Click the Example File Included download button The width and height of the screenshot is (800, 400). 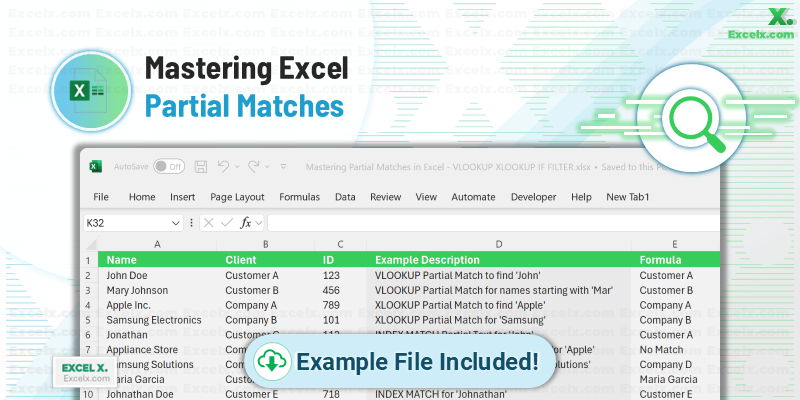pyautogui.click(x=399, y=361)
